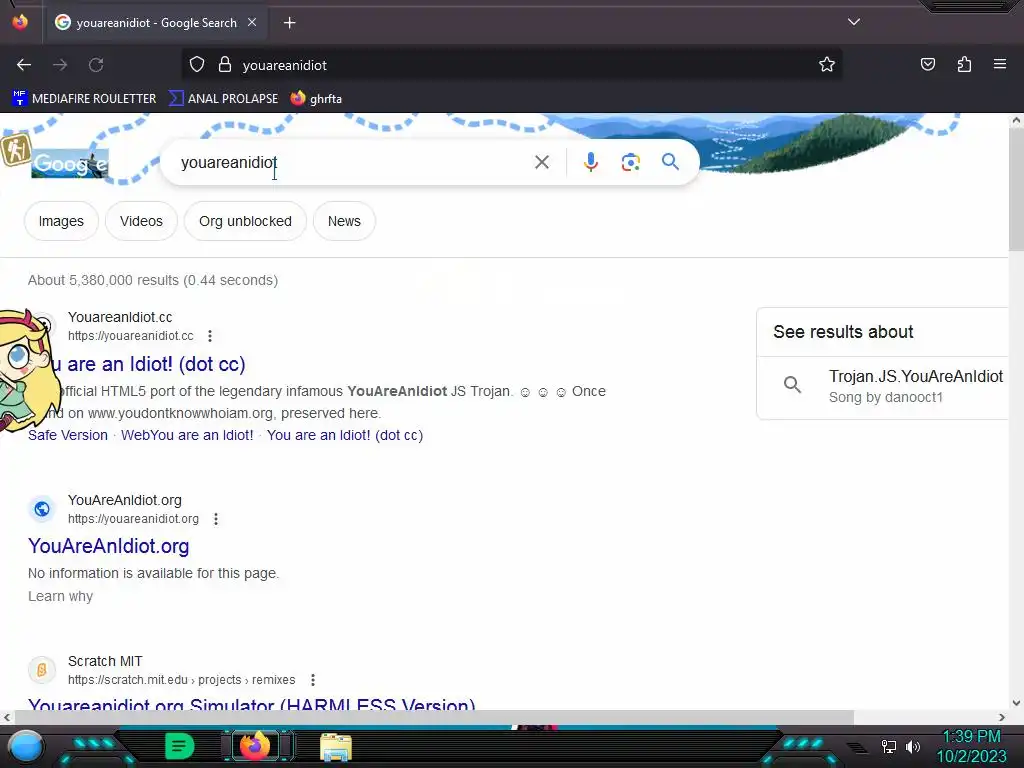Screen dimensions: 1024x768
Task: Click the address bar URL text
Action: pyautogui.click(x=285, y=65)
